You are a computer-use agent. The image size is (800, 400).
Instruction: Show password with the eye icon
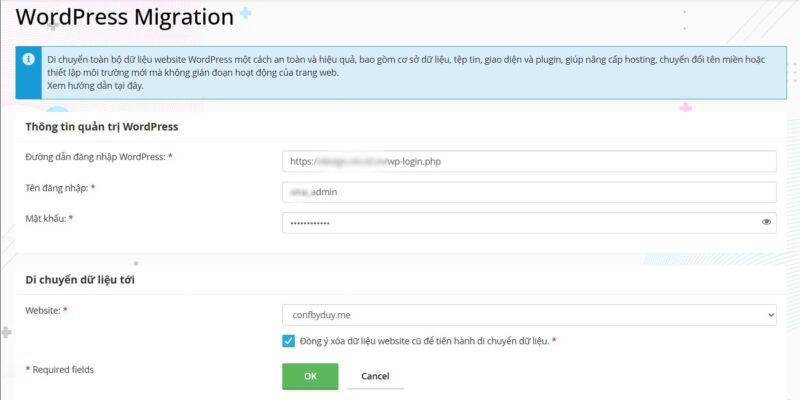(x=766, y=222)
